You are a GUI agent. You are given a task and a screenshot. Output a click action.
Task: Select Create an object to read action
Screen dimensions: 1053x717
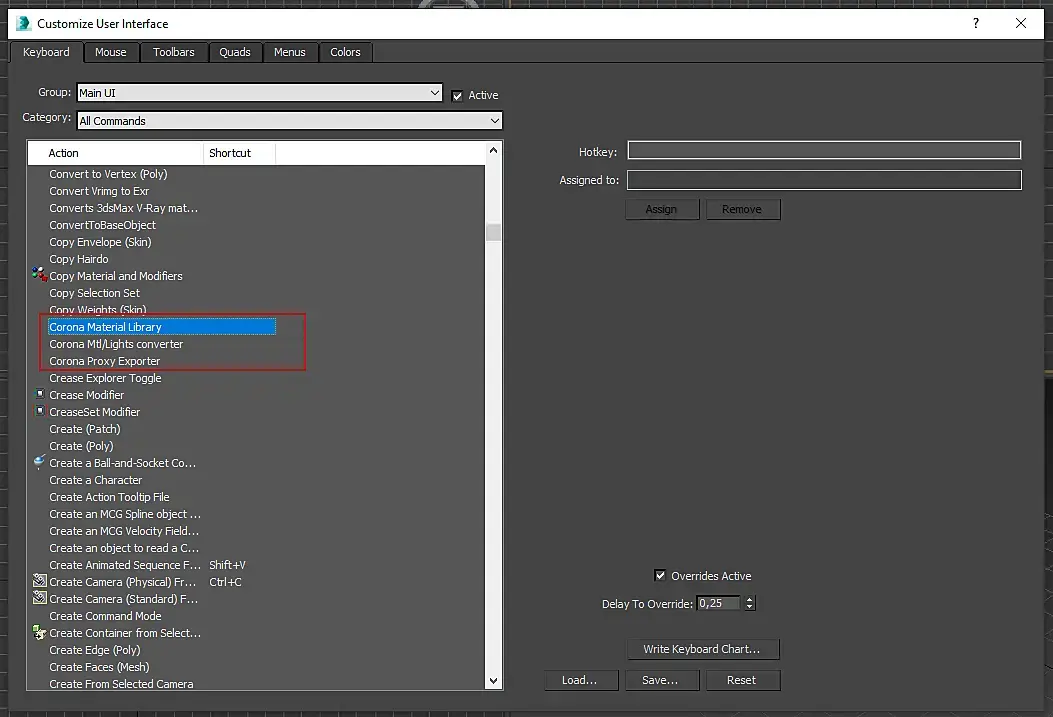click(x=124, y=548)
